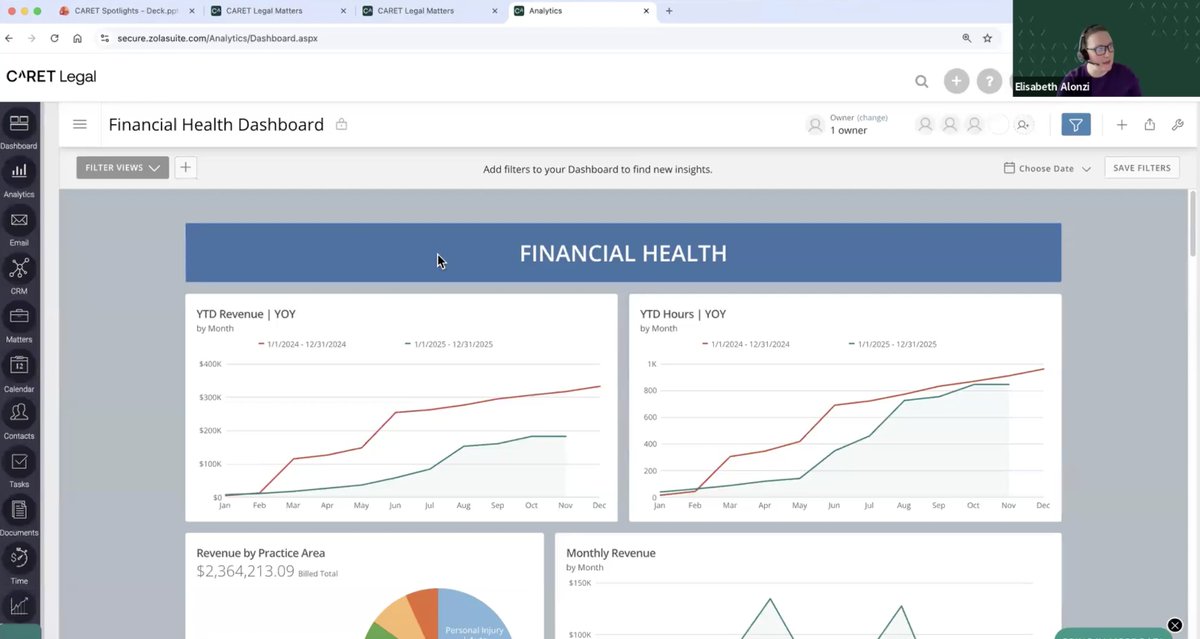Close the floating widget with the X
The width and height of the screenshot is (1200, 639).
(x=1175, y=626)
